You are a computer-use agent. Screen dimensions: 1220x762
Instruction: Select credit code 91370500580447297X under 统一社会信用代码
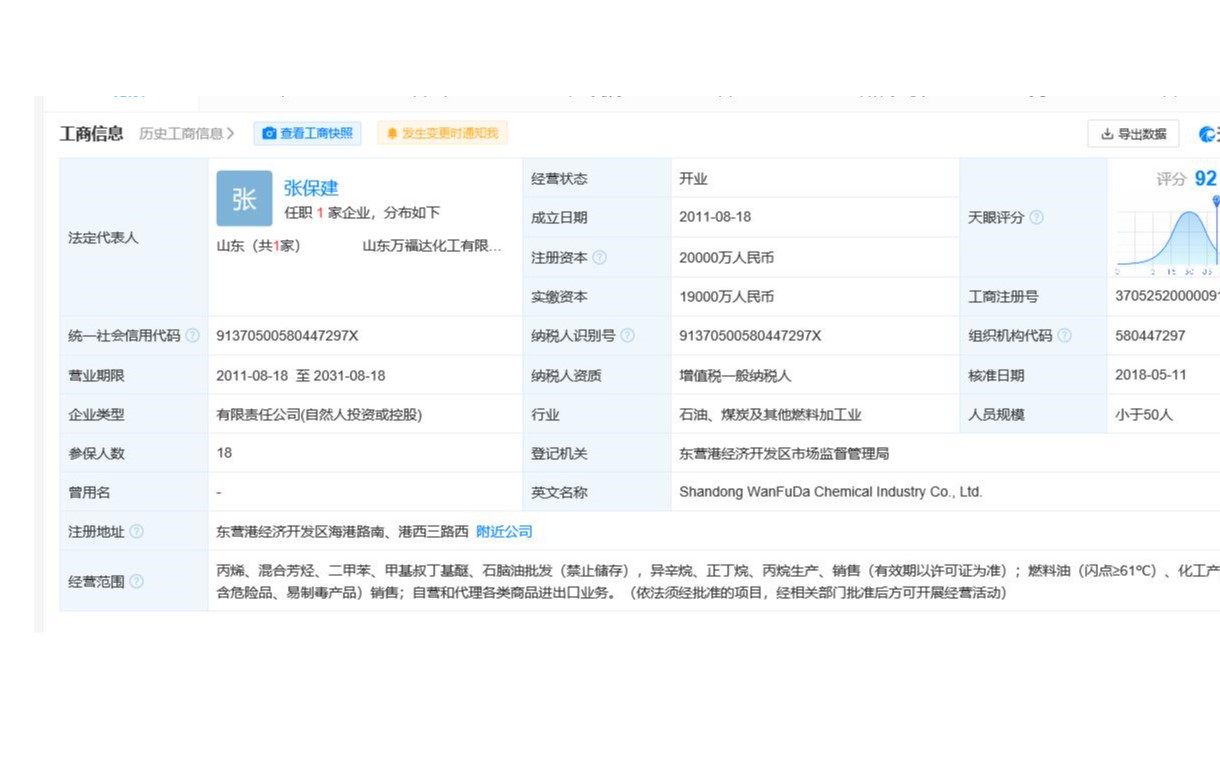287,336
